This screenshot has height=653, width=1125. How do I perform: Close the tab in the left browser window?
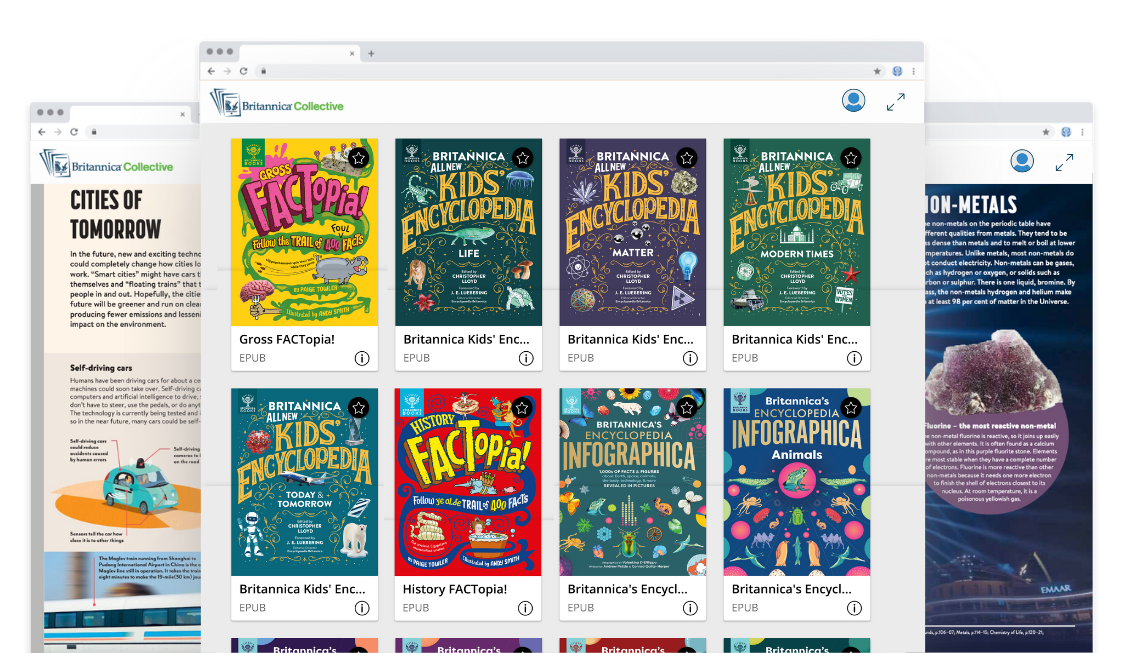(x=182, y=114)
